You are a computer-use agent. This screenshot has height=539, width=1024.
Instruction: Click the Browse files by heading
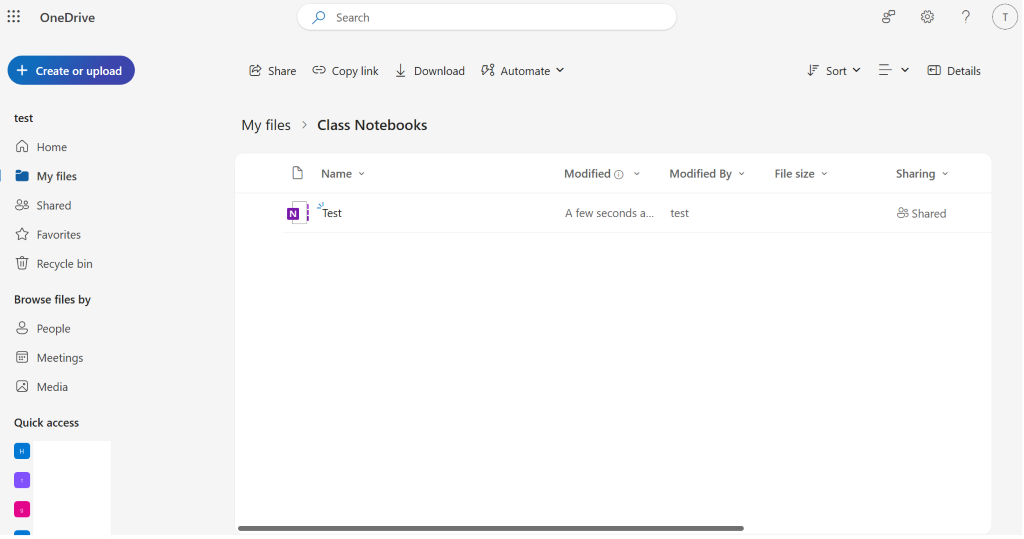pyautogui.click(x=52, y=300)
